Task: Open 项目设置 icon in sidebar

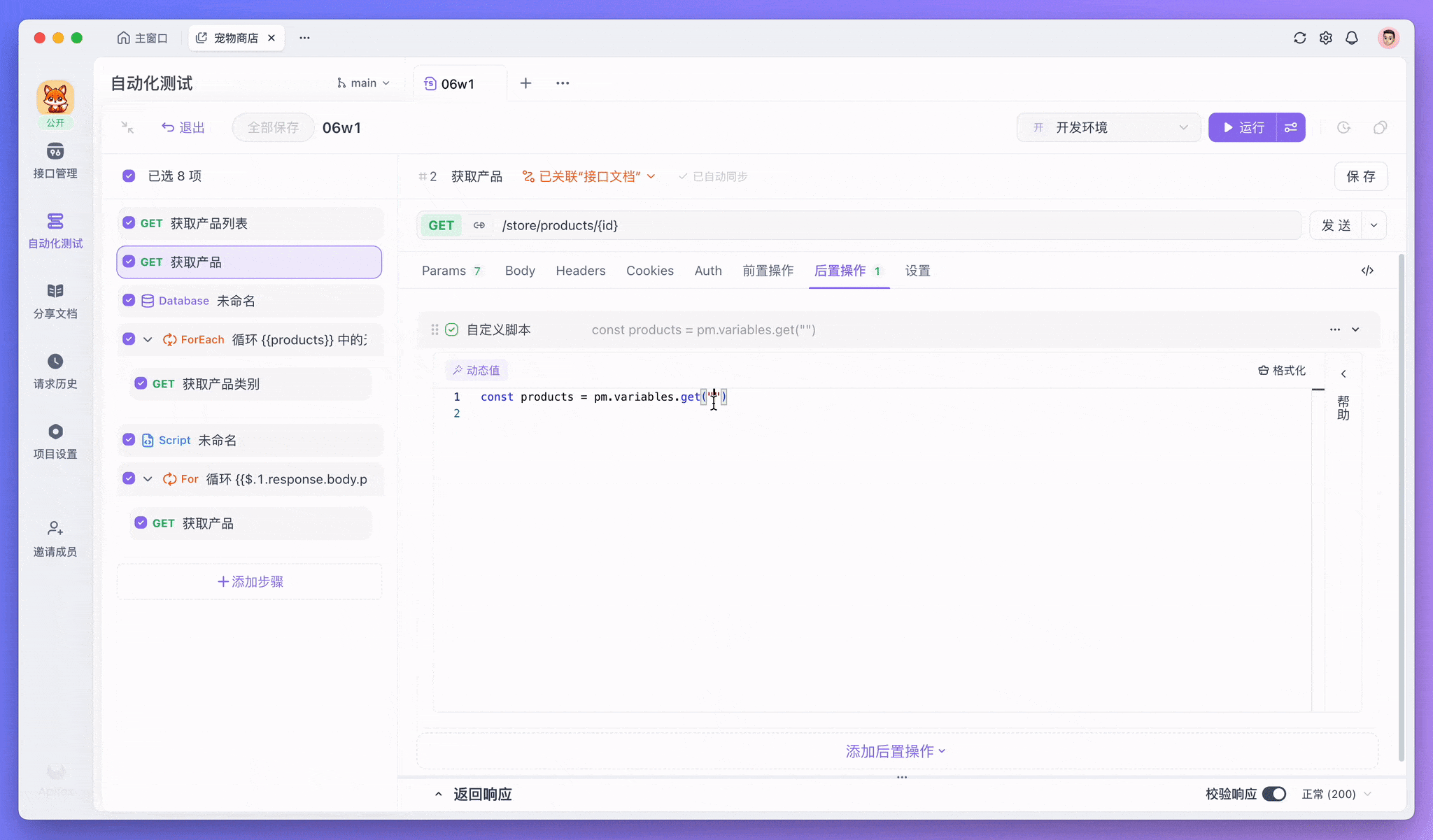Action: point(55,432)
